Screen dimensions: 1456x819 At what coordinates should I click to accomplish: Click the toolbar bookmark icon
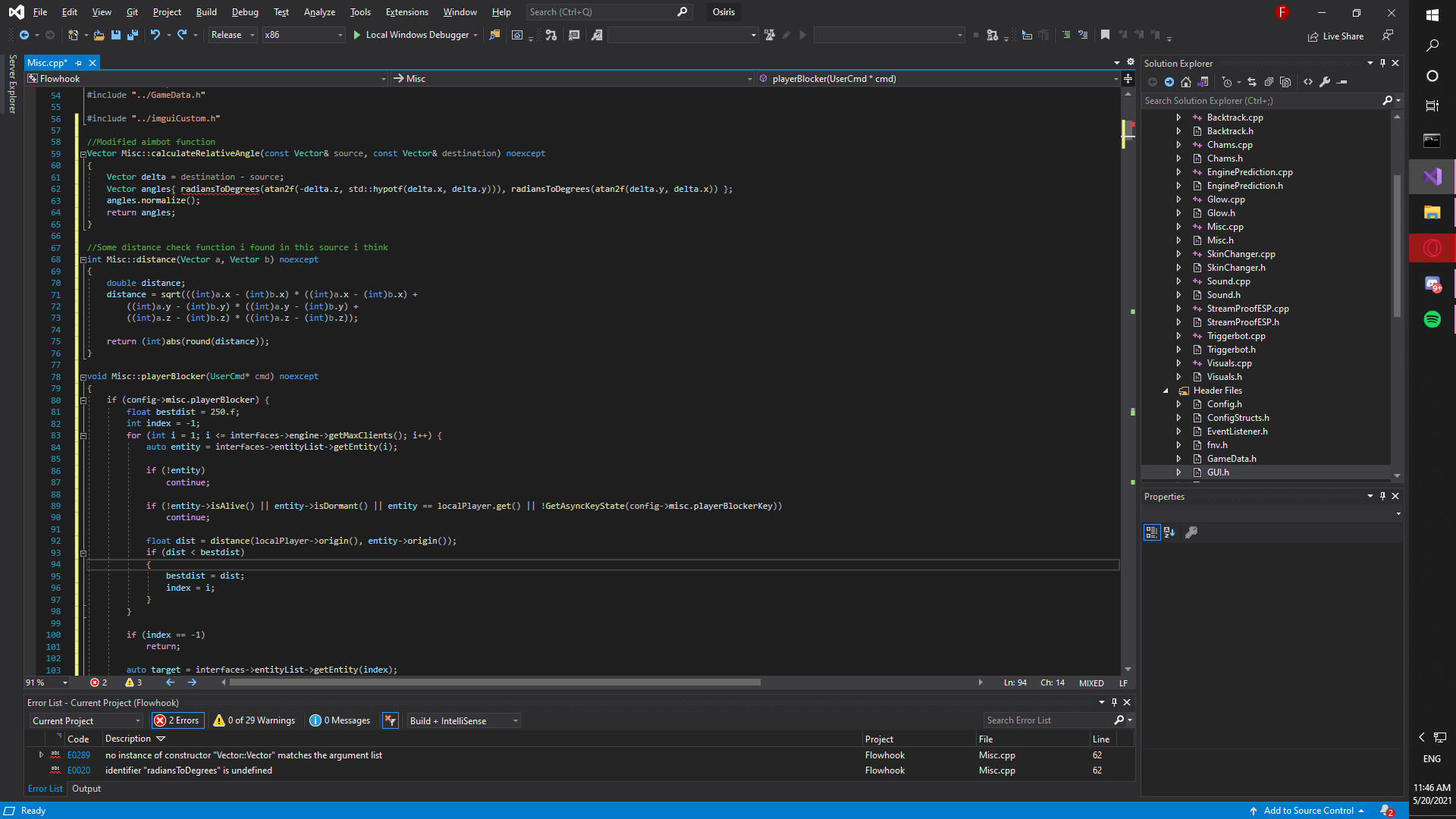click(1105, 35)
